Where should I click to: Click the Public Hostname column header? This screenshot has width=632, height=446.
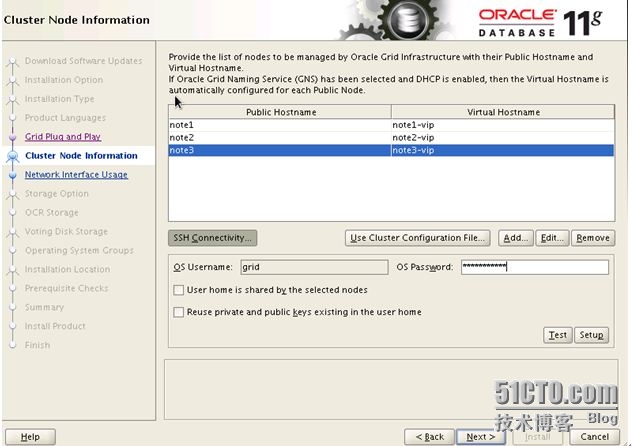pyautogui.click(x=280, y=112)
